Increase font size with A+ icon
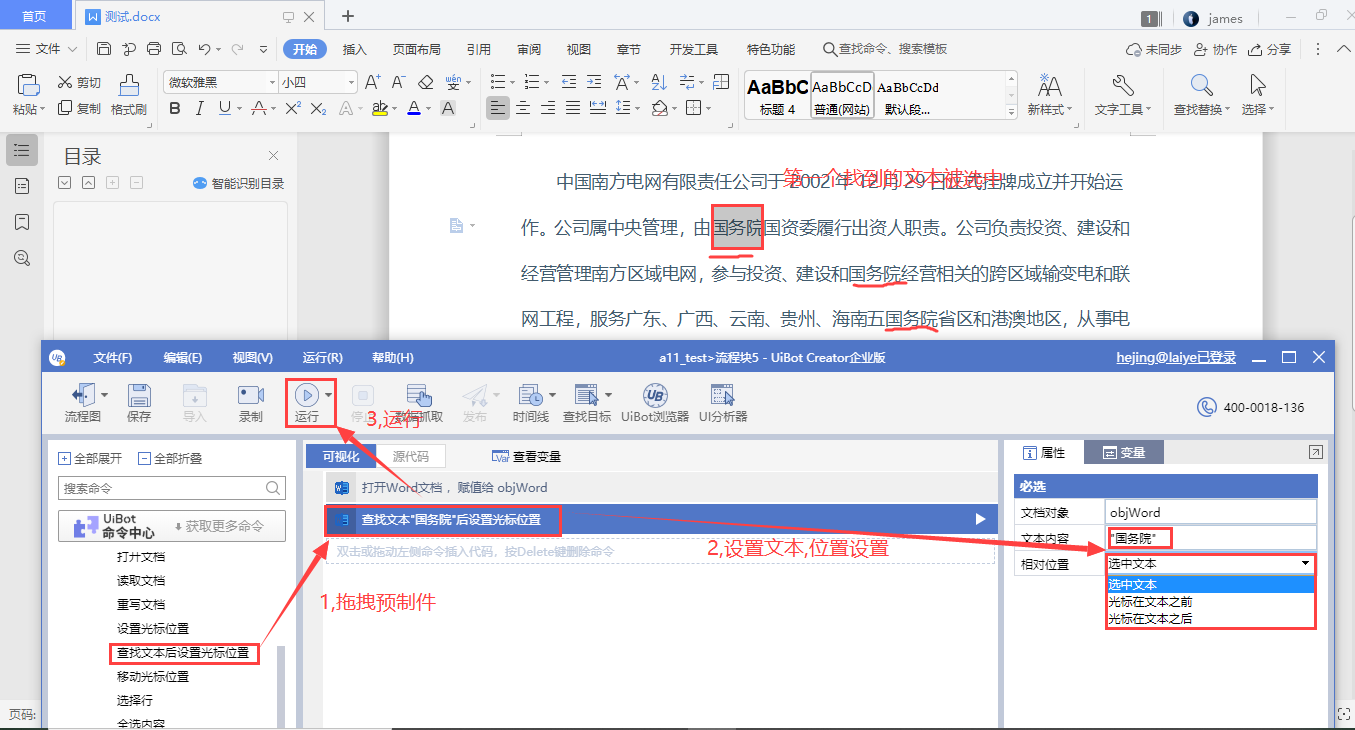Viewport: 1355px width, 730px height. (372, 82)
